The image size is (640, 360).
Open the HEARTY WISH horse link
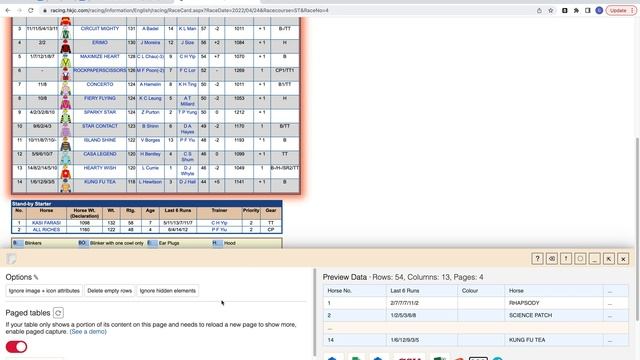click(100, 167)
